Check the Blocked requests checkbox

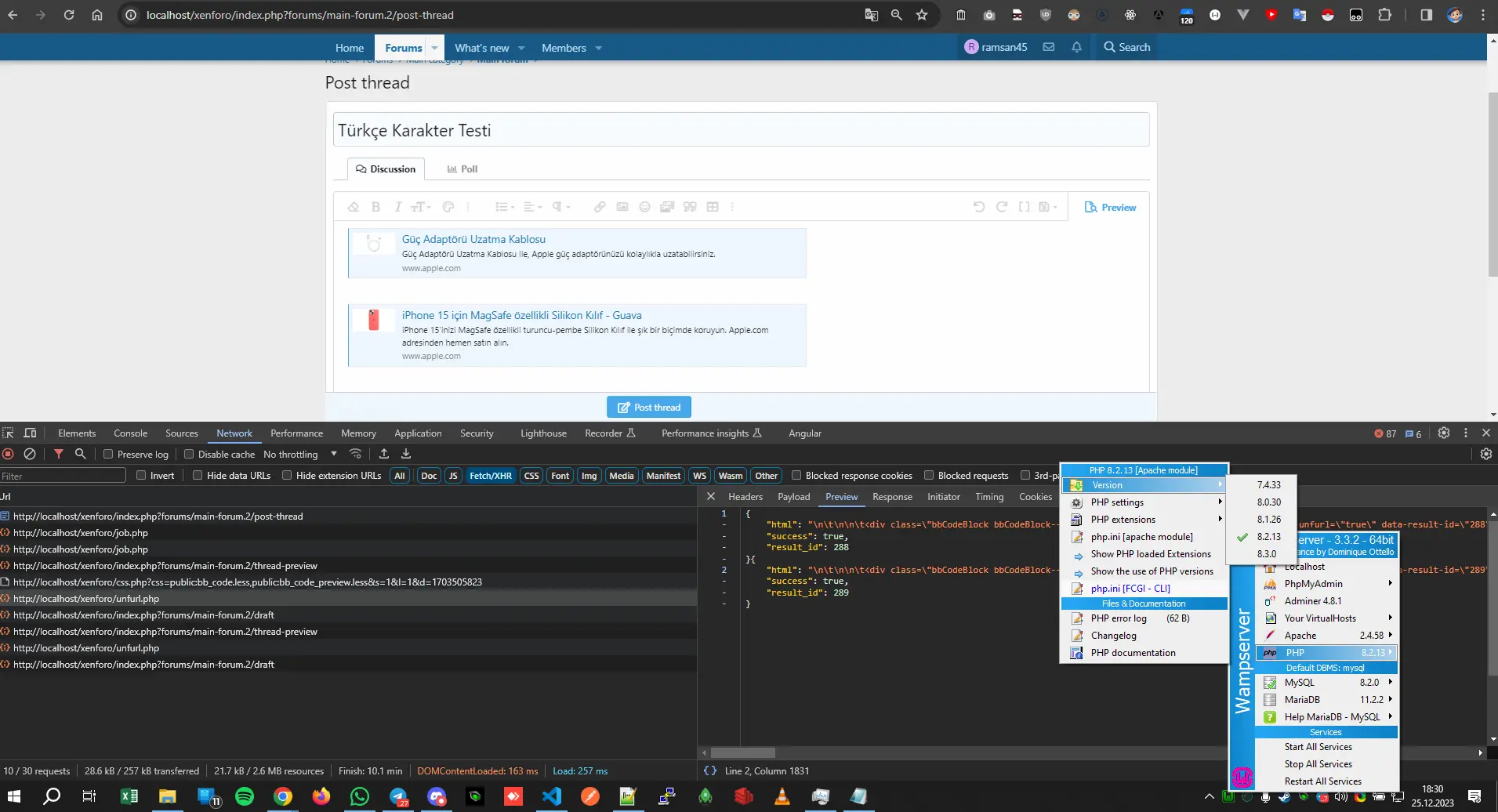click(x=929, y=475)
